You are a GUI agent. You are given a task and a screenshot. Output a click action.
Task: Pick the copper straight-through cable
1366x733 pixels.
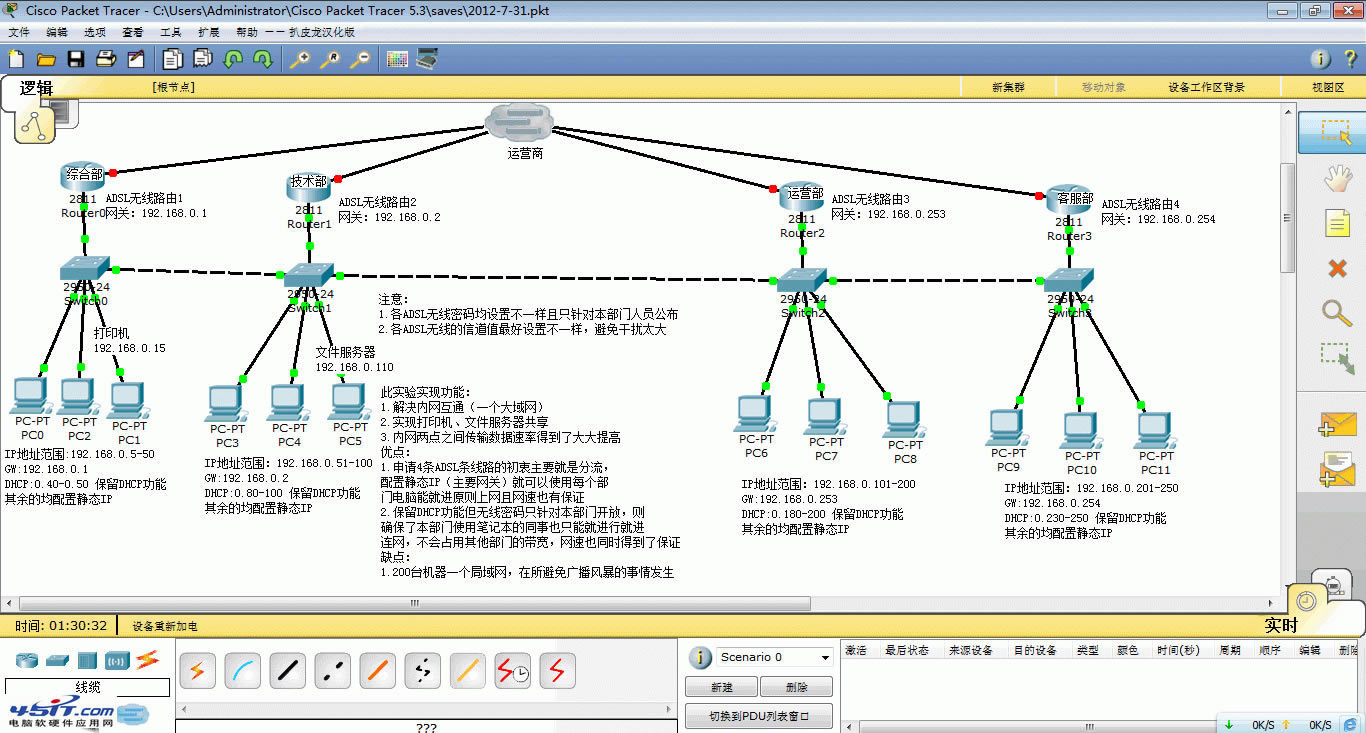pos(287,671)
